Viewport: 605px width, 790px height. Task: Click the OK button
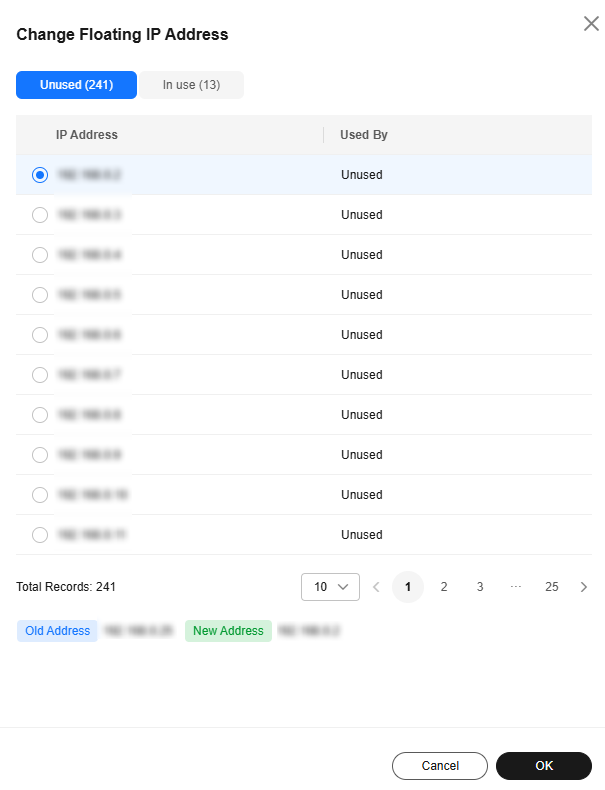tap(544, 766)
